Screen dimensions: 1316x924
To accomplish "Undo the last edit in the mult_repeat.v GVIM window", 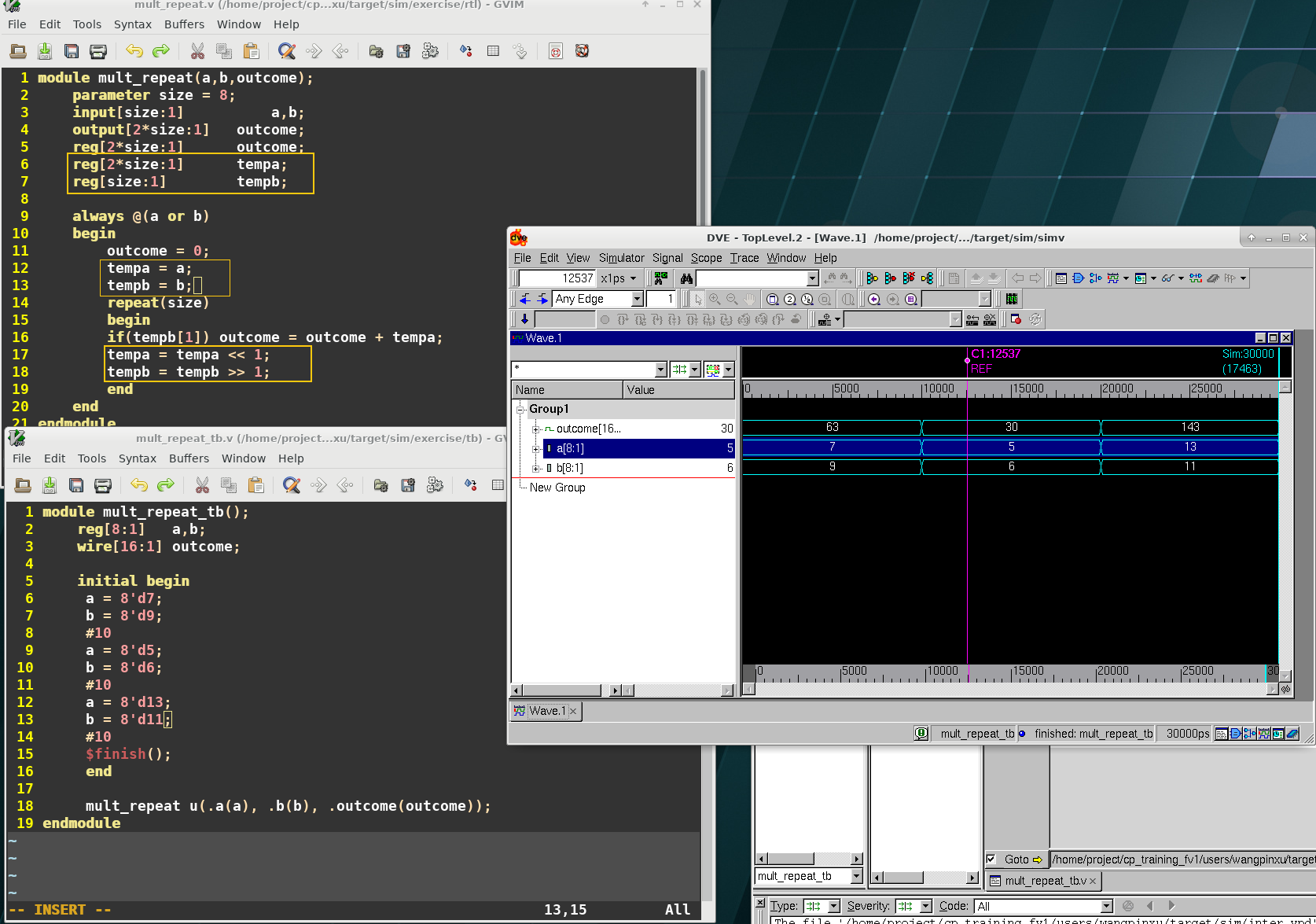I will tap(134, 51).
